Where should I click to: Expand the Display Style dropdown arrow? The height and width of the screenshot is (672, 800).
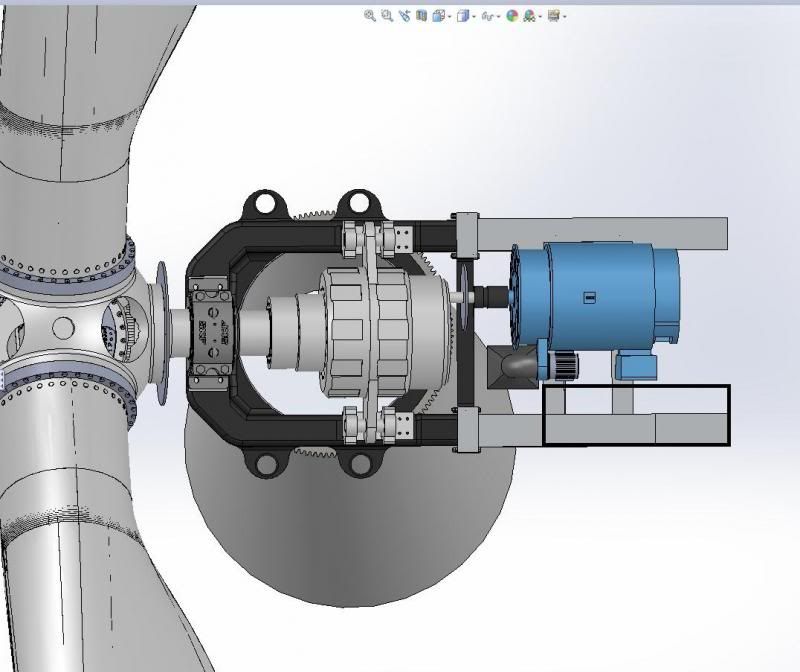tap(474, 17)
